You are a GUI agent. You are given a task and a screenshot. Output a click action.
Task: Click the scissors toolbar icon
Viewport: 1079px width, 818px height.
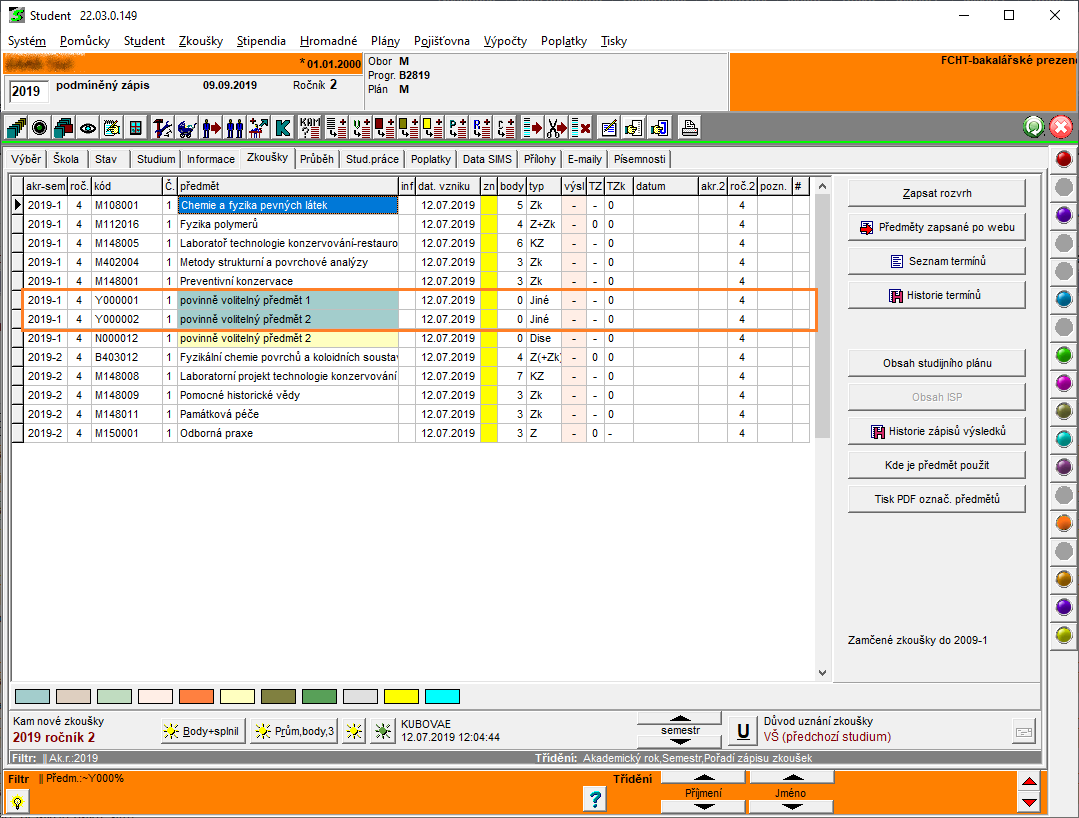pos(556,128)
